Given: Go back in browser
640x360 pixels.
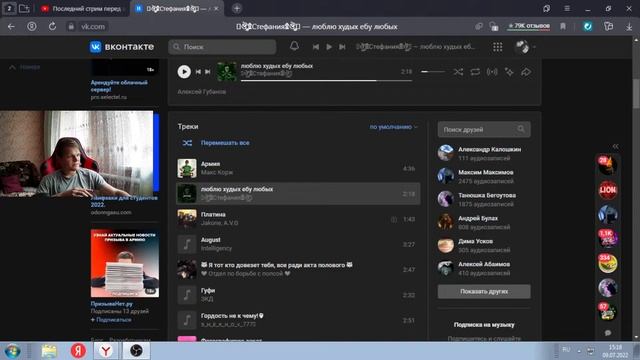Looking at the screenshot, I should [11, 27].
